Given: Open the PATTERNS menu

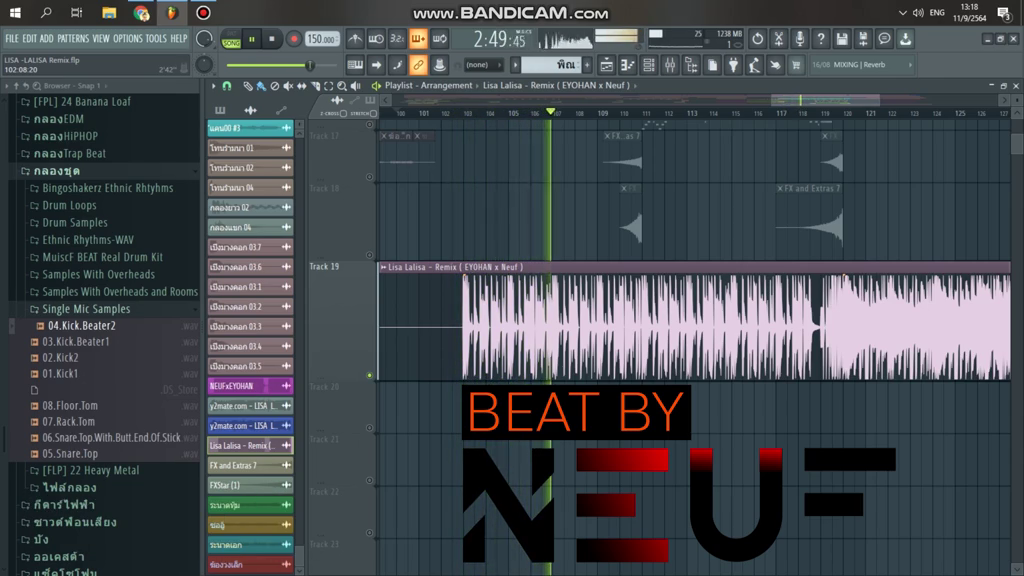Looking at the screenshot, I should pyautogui.click(x=73, y=39).
